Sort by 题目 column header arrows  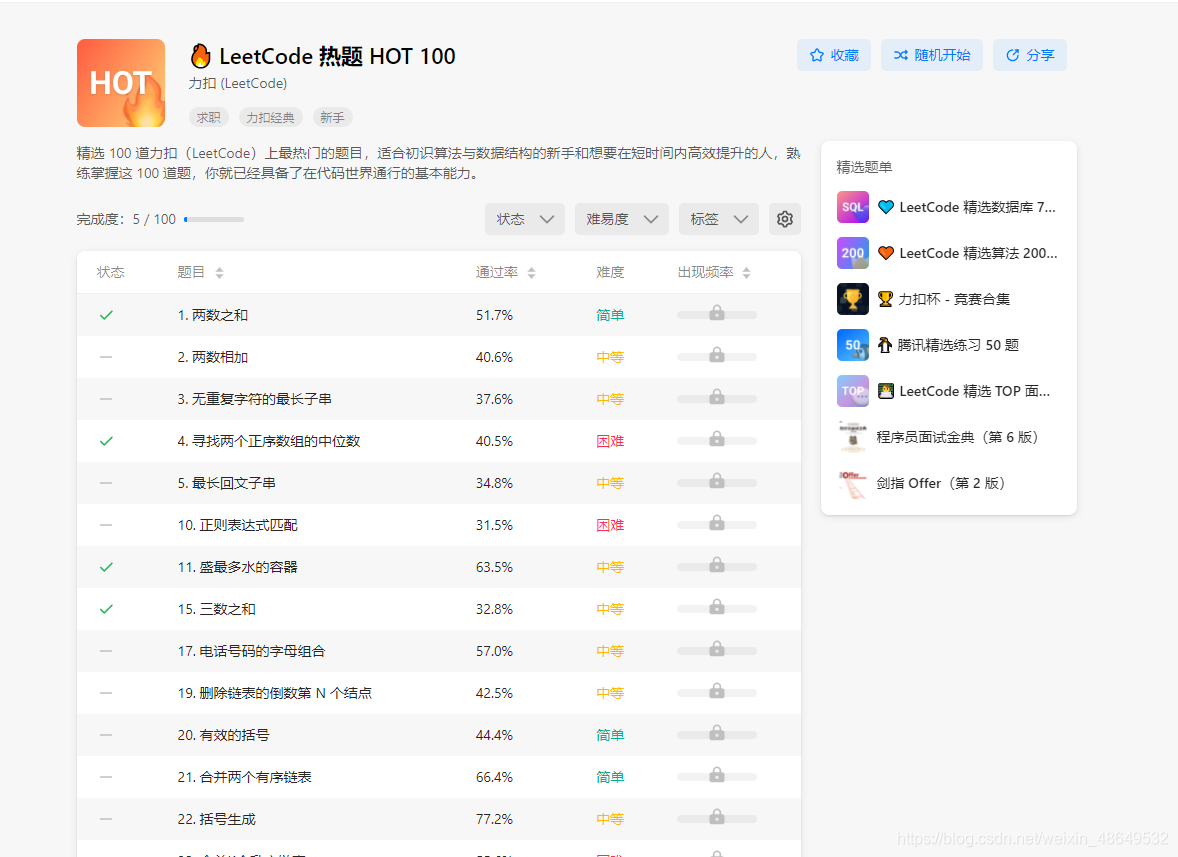pyautogui.click(x=219, y=273)
